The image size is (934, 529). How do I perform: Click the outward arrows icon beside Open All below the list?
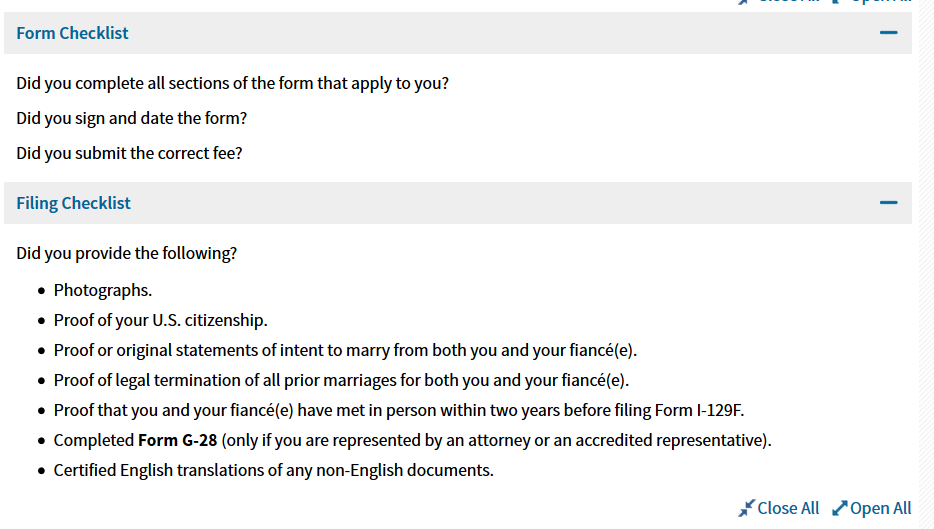(839, 508)
